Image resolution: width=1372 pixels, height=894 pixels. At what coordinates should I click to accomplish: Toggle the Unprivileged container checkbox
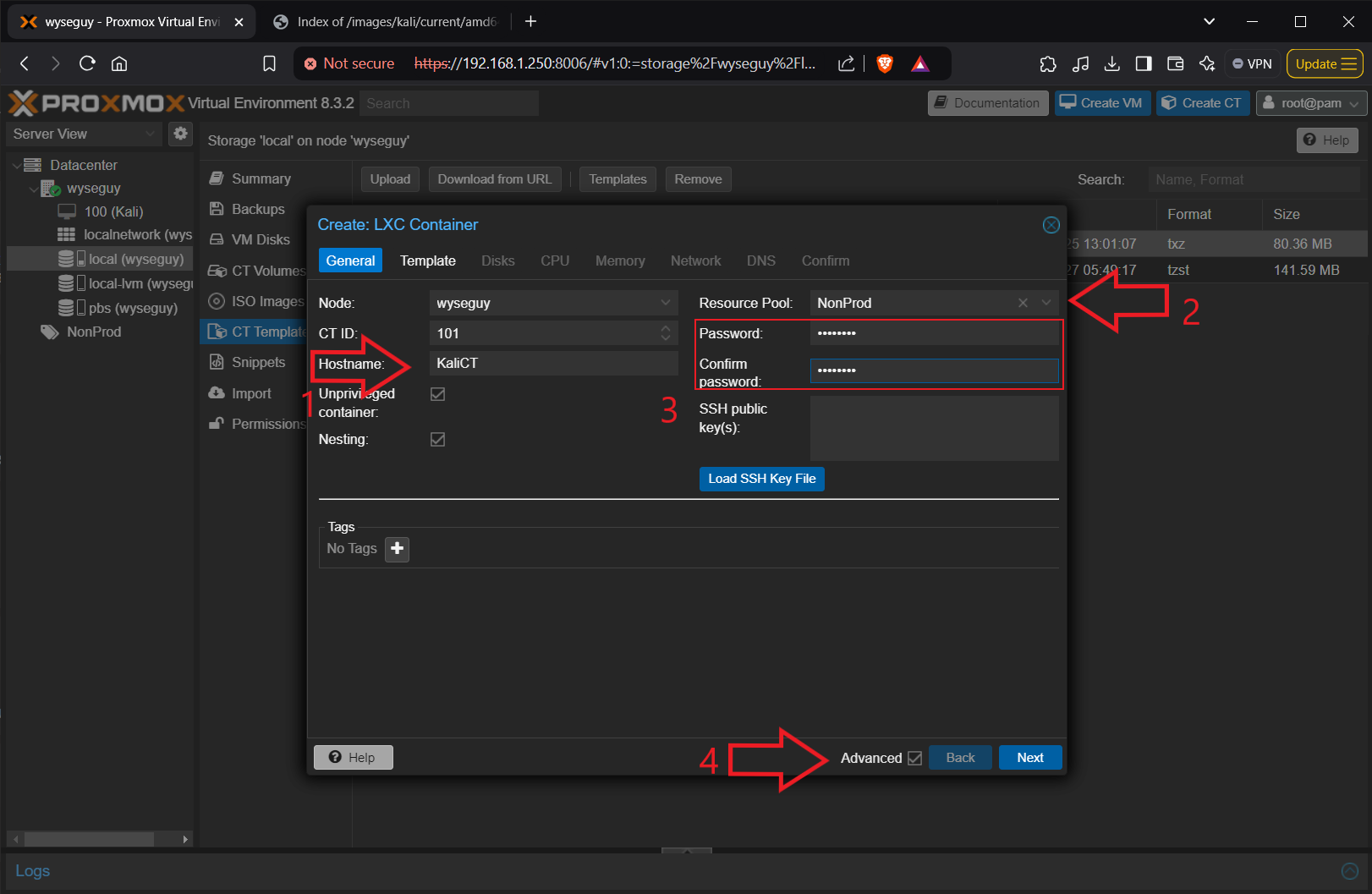[x=437, y=394]
